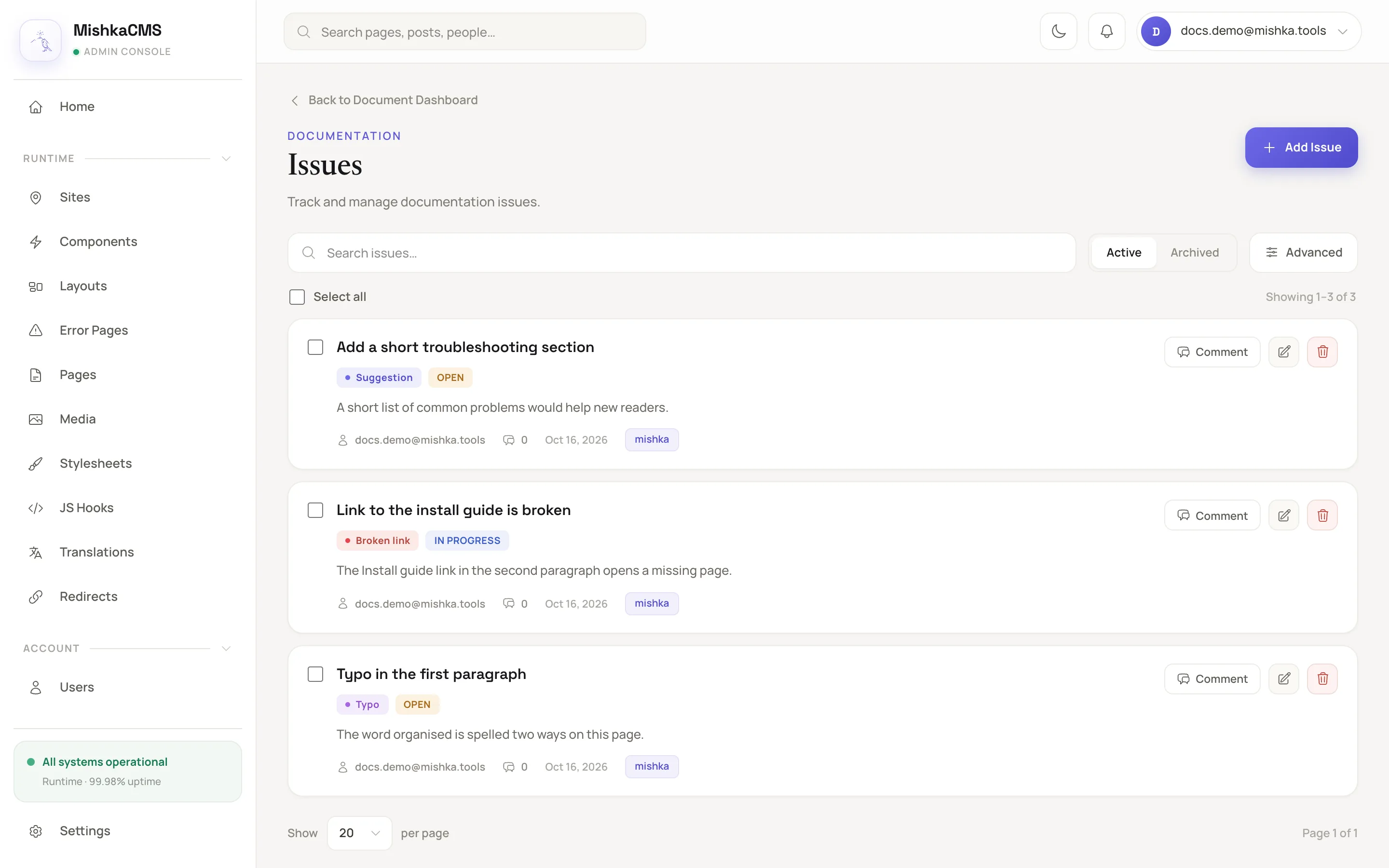1389x868 pixels.
Task: Edit the broken install guide link issue
Action: 1284,515
